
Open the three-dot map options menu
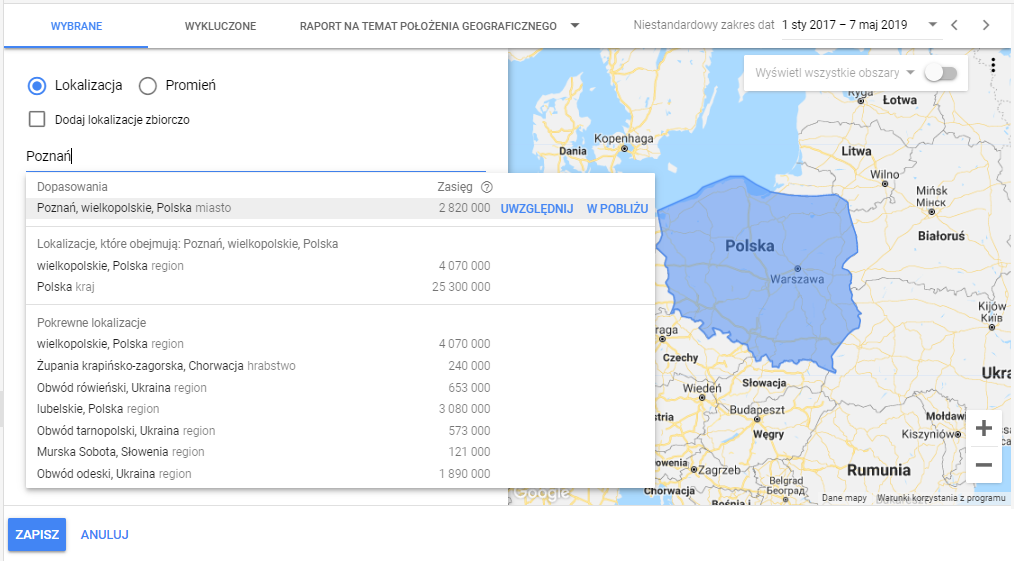pyautogui.click(x=992, y=66)
